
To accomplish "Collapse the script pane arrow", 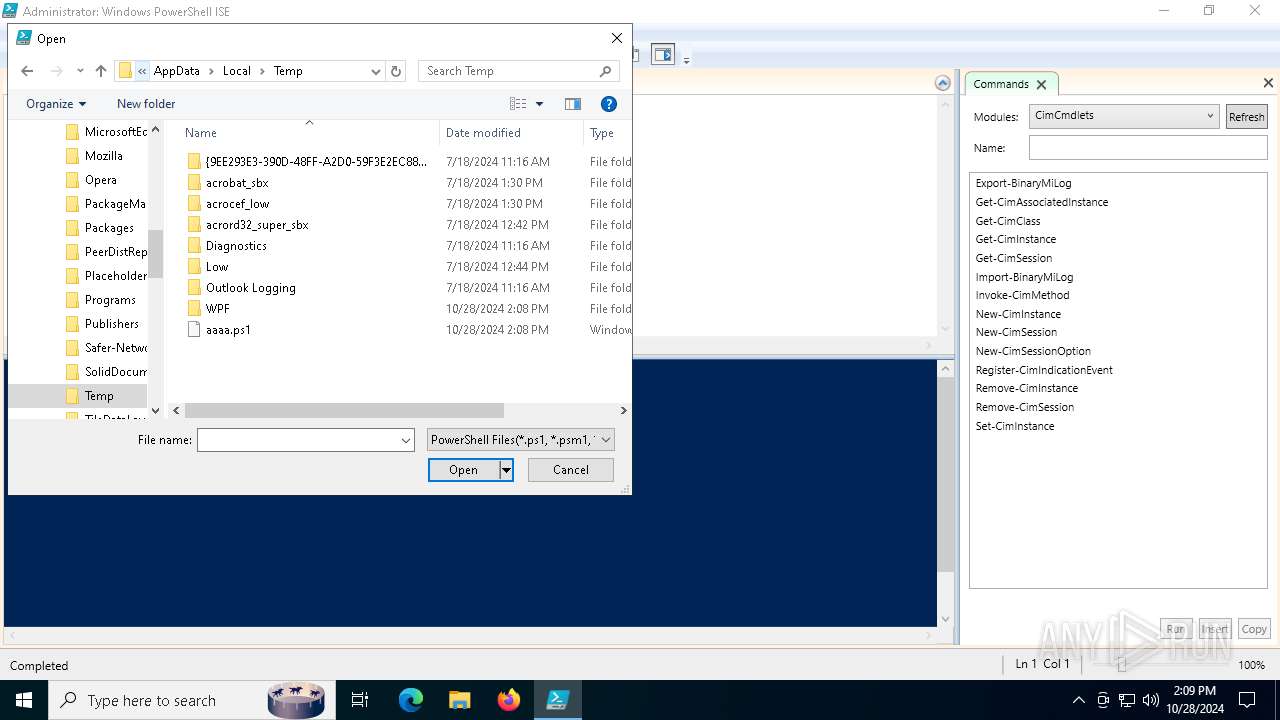I will coord(942,84).
